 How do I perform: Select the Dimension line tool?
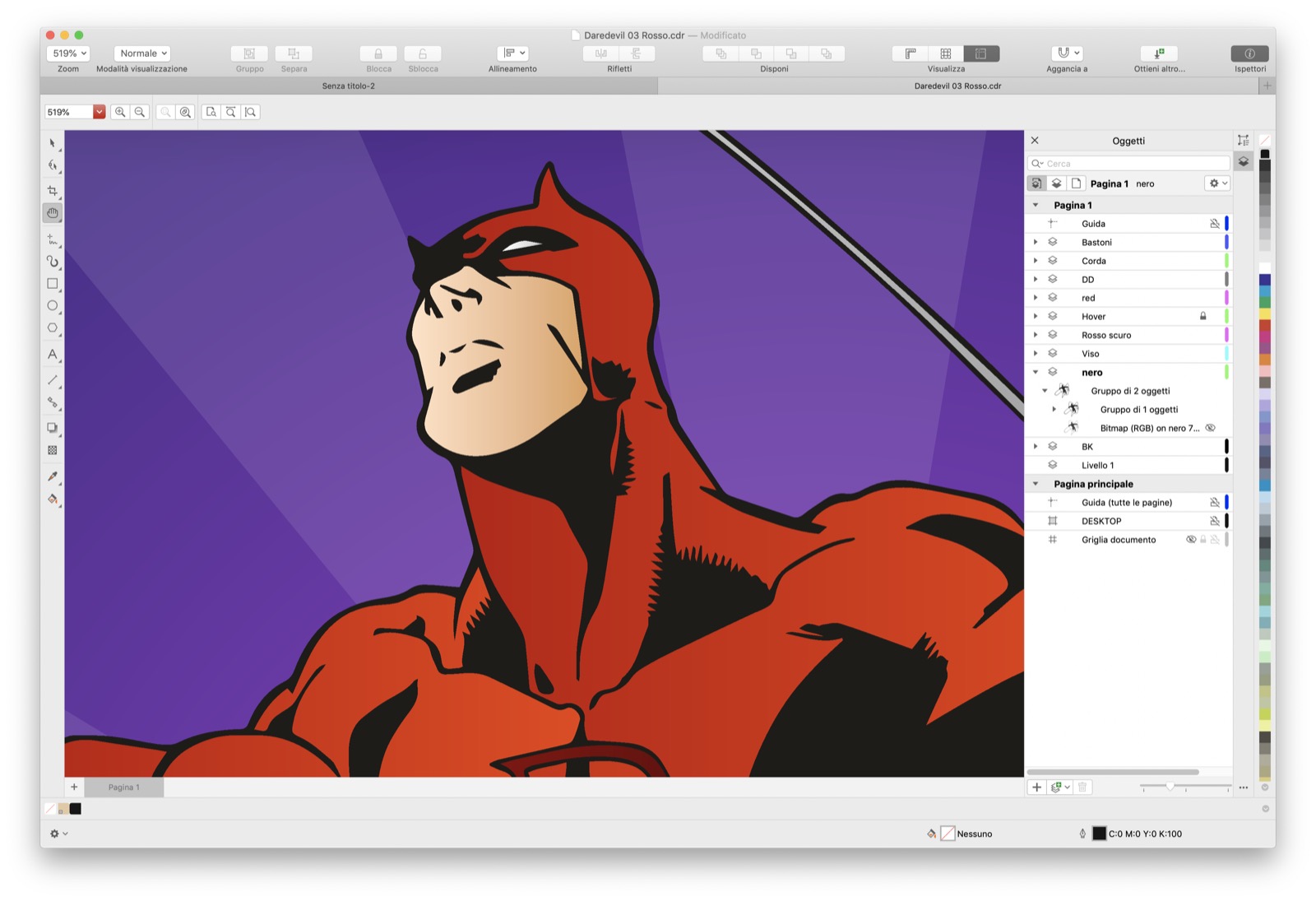click(53, 380)
